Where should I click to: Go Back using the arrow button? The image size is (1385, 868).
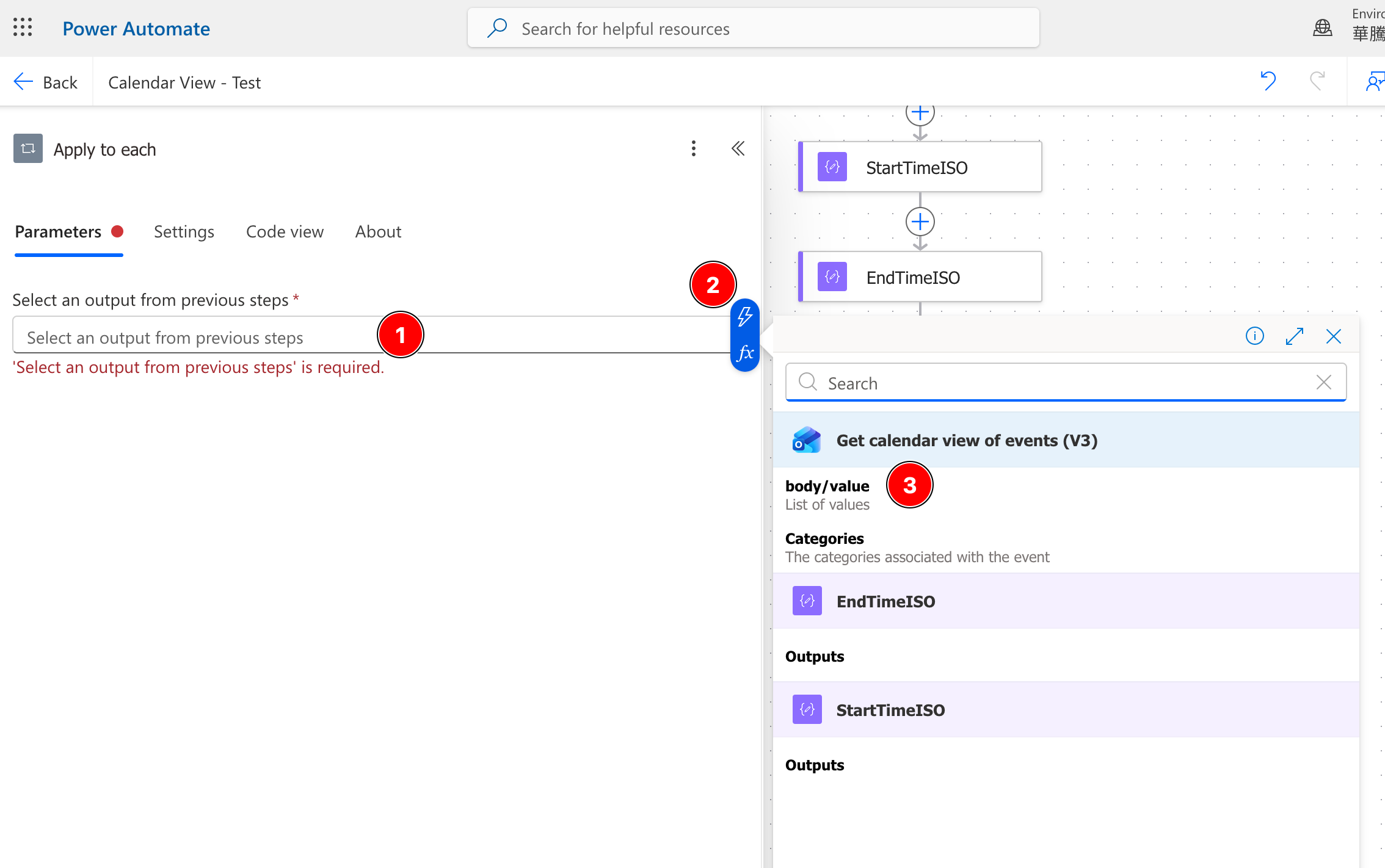point(46,82)
